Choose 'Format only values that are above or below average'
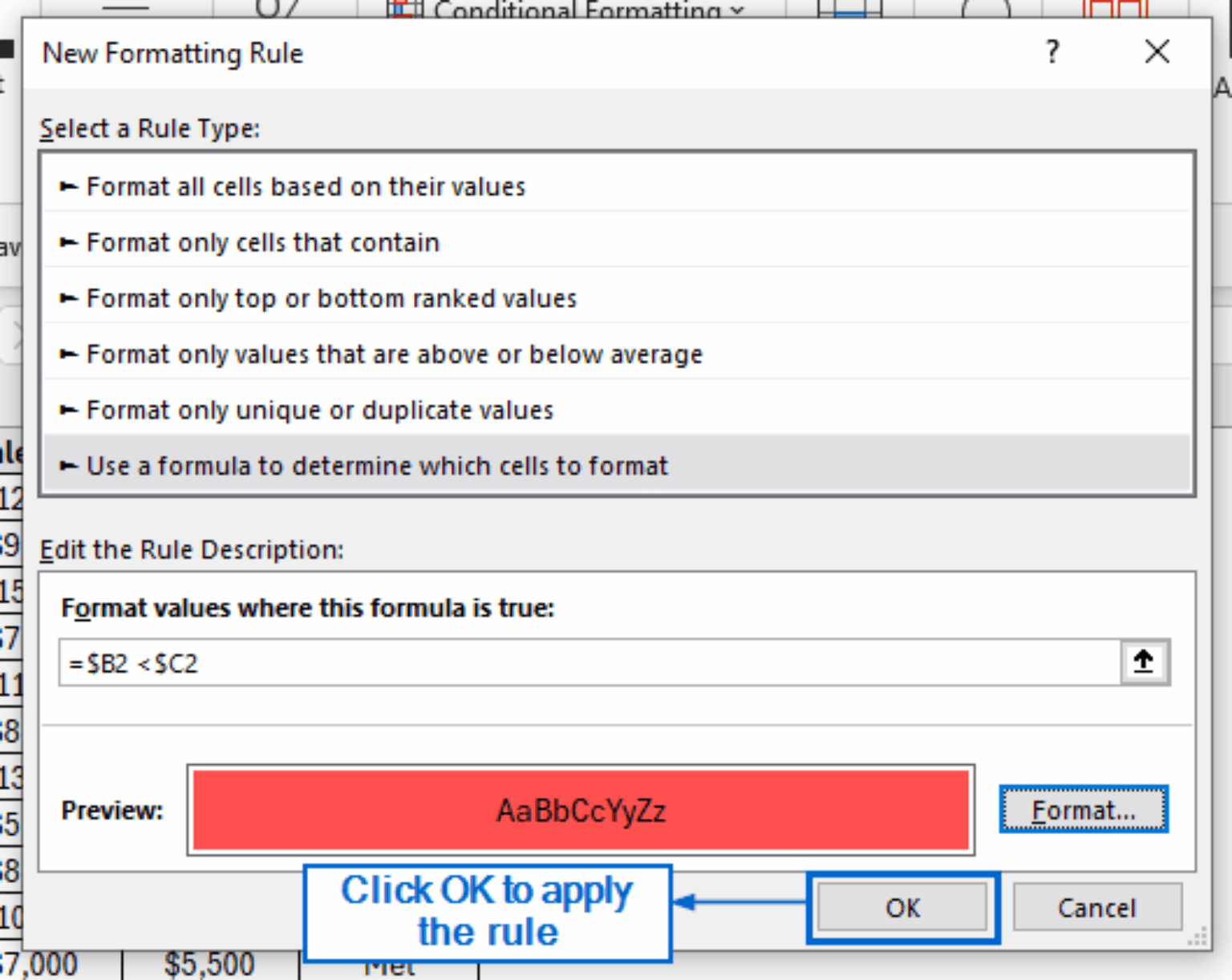 (x=393, y=354)
